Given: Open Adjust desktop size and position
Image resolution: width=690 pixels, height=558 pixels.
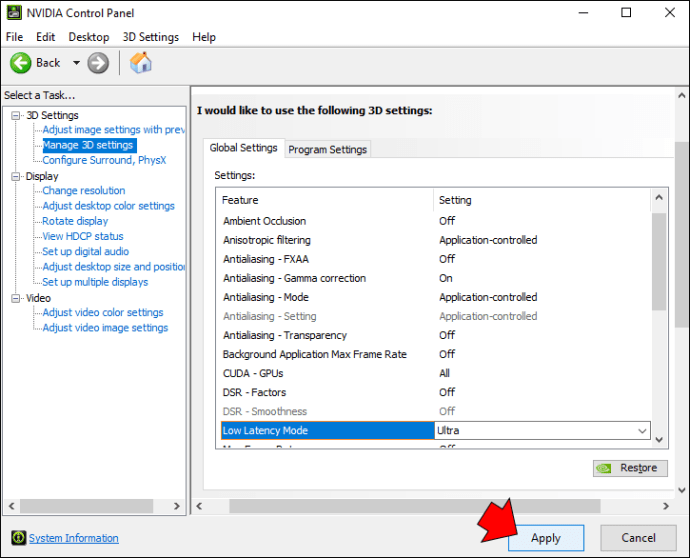Looking at the screenshot, I should point(114,267).
